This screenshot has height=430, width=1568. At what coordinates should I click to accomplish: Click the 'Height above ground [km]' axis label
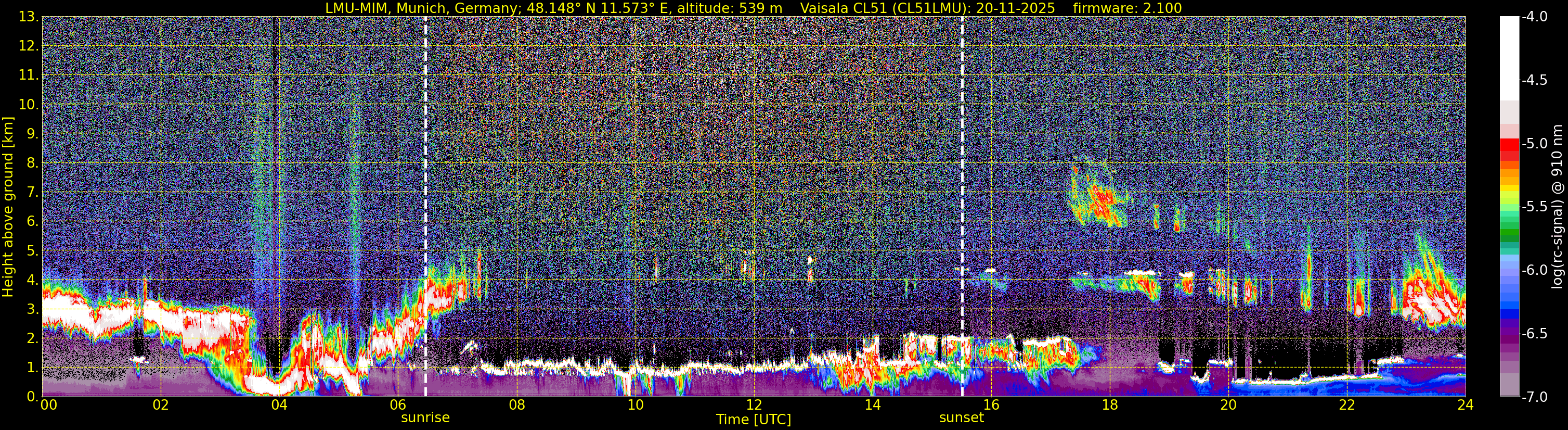pyautogui.click(x=8, y=207)
